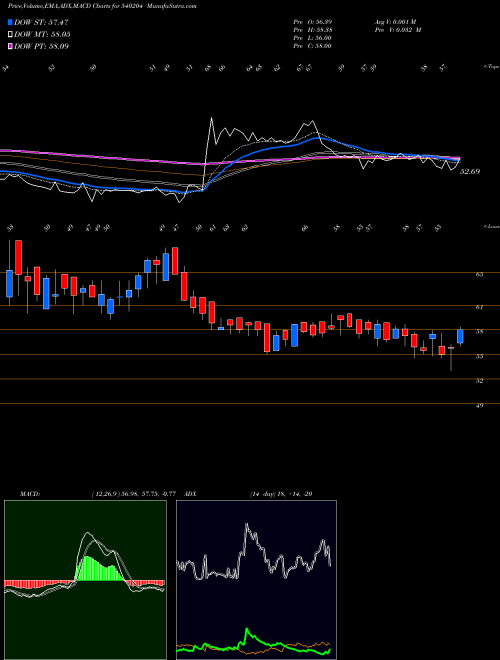Click the Pre C: 58.00 value

pyautogui.click(x=312, y=46)
